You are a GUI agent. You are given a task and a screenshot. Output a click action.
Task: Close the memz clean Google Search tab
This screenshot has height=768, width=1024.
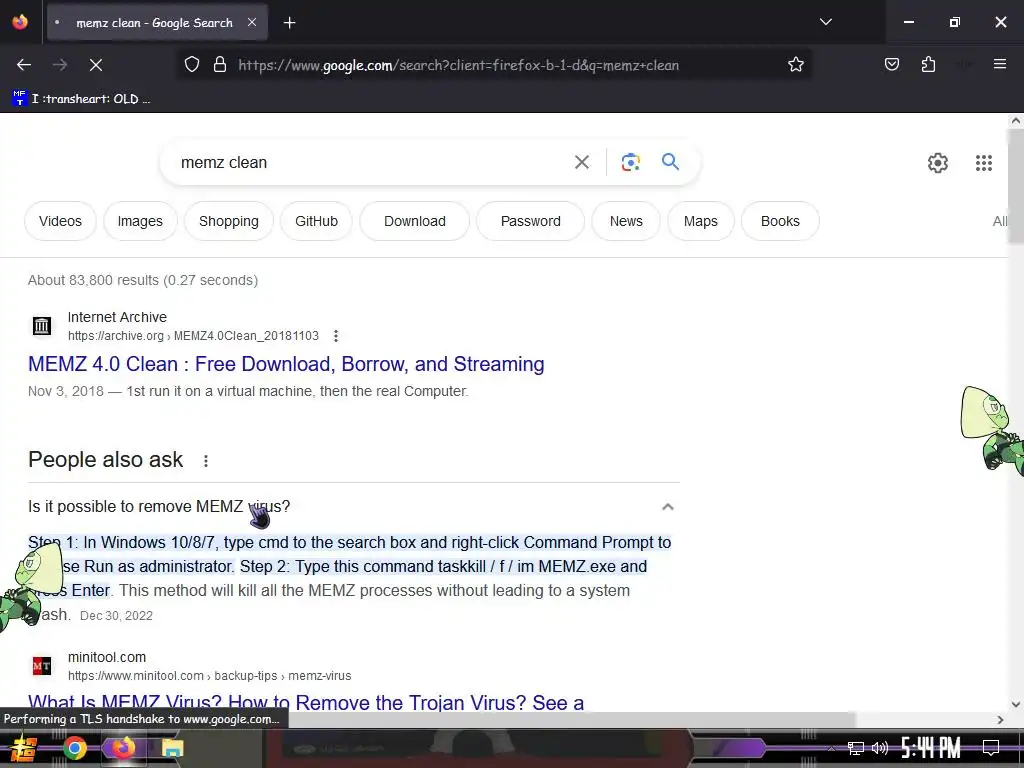point(252,22)
